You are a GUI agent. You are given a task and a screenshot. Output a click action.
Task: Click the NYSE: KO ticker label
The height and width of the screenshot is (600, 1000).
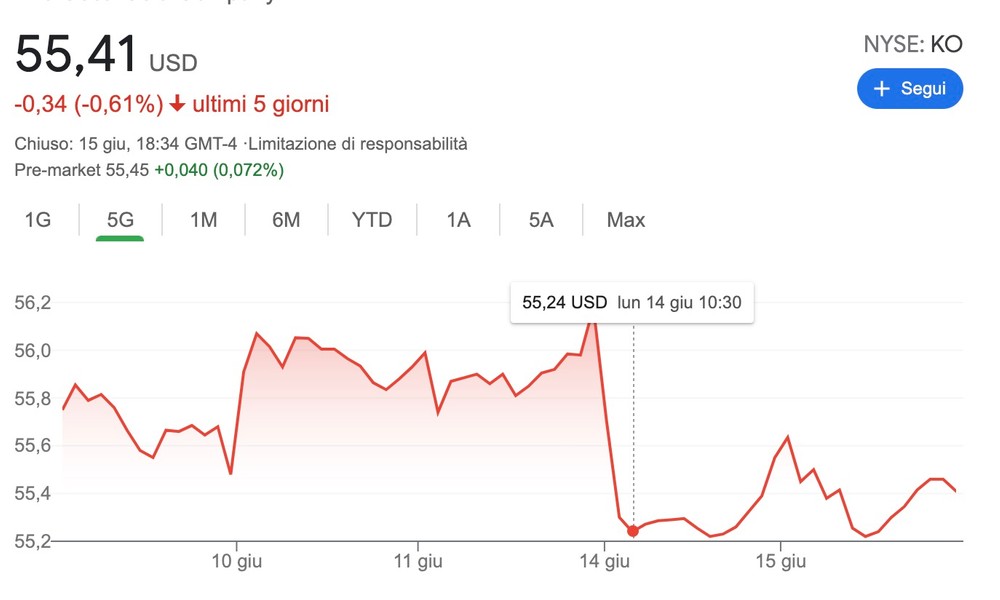click(x=912, y=44)
